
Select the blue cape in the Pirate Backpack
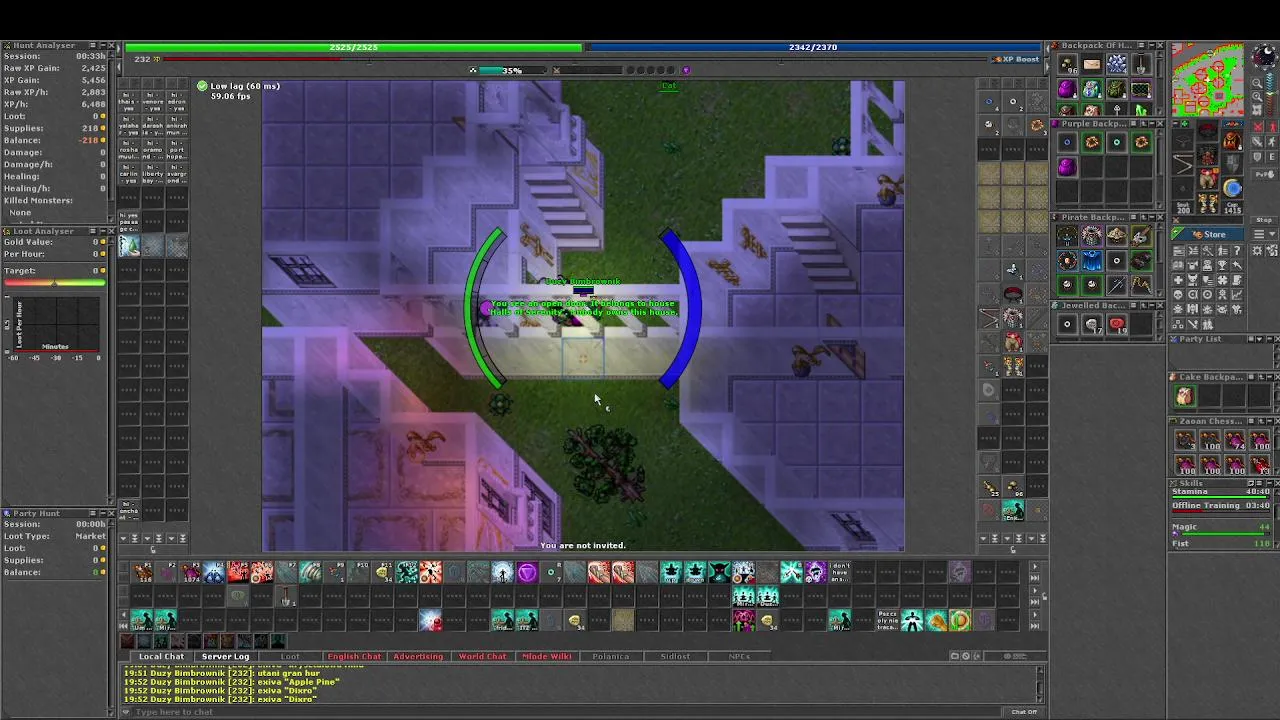pyautogui.click(x=1092, y=261)
